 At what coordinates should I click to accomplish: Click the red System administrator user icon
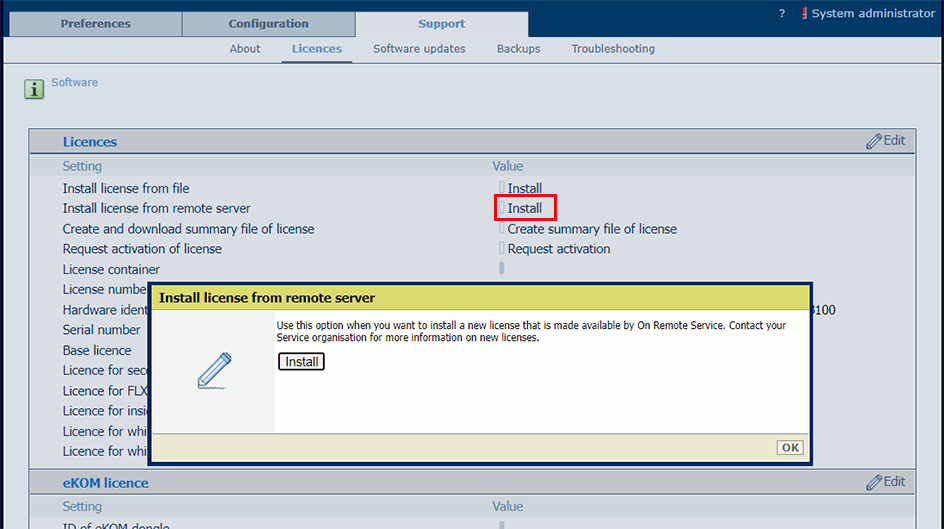click(803, 13)
